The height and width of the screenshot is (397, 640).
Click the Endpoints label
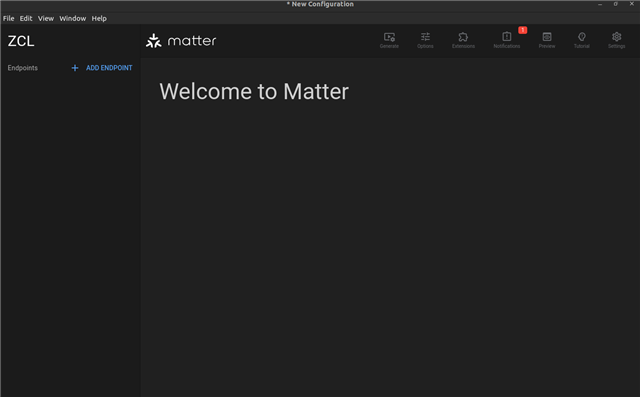click(x=22, y=68)
